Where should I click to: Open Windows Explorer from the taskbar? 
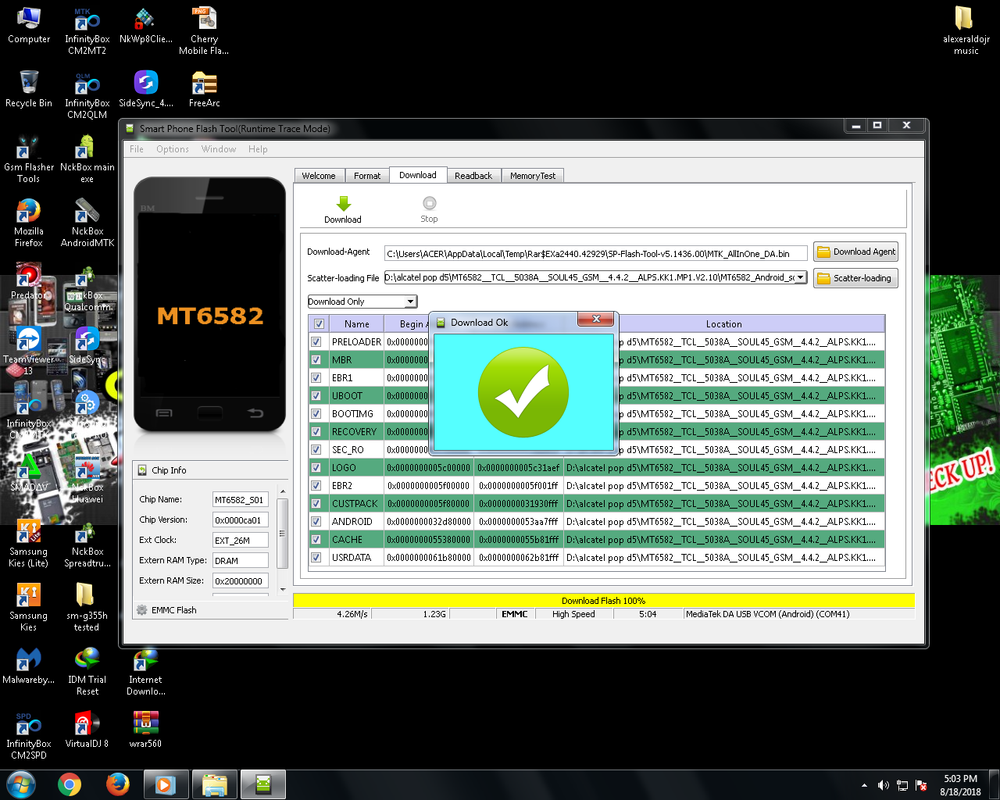pos(215,785)
